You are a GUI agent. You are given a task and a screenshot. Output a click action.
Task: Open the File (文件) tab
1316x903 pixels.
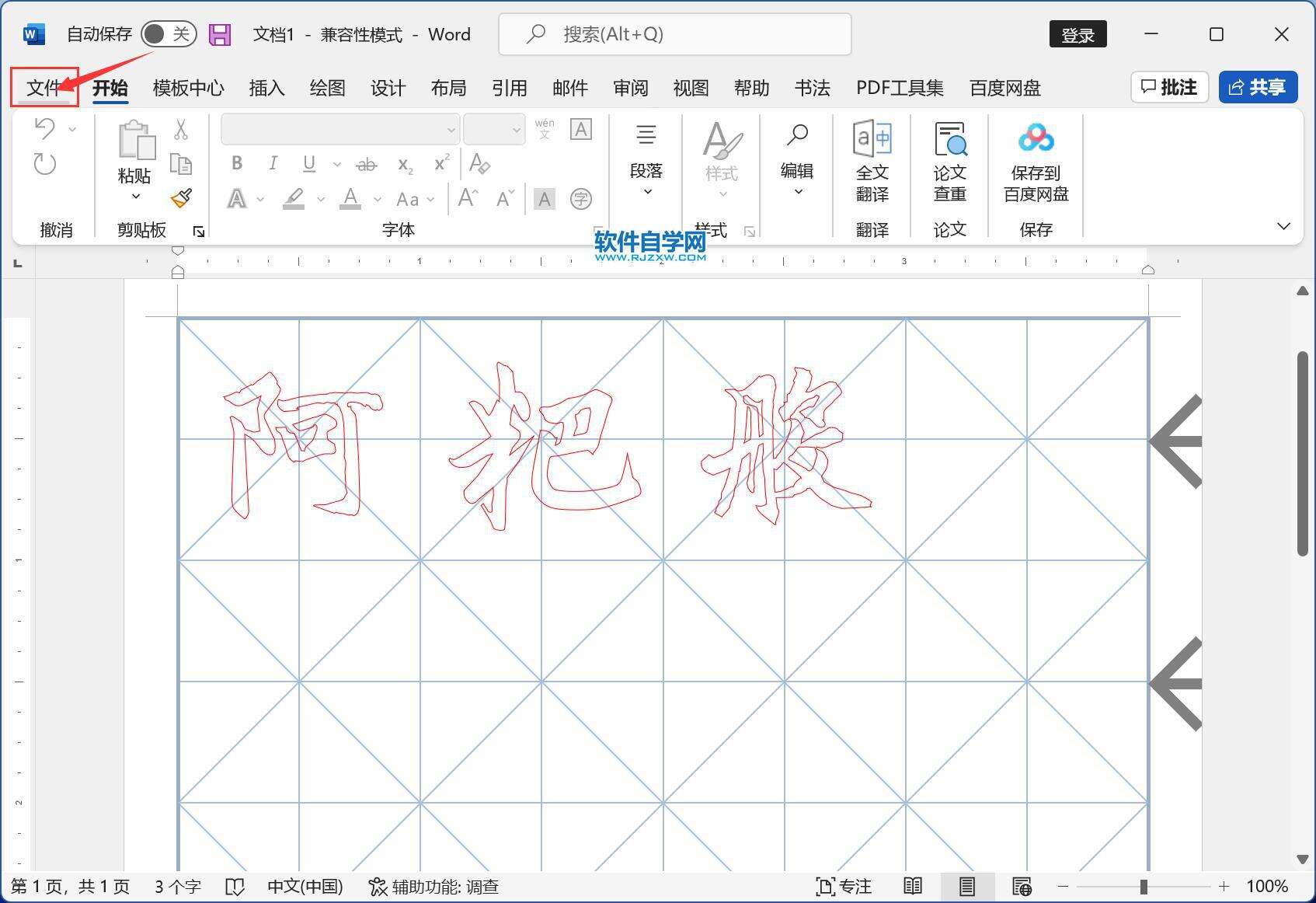pyautogui.click(x=44, y=88)
